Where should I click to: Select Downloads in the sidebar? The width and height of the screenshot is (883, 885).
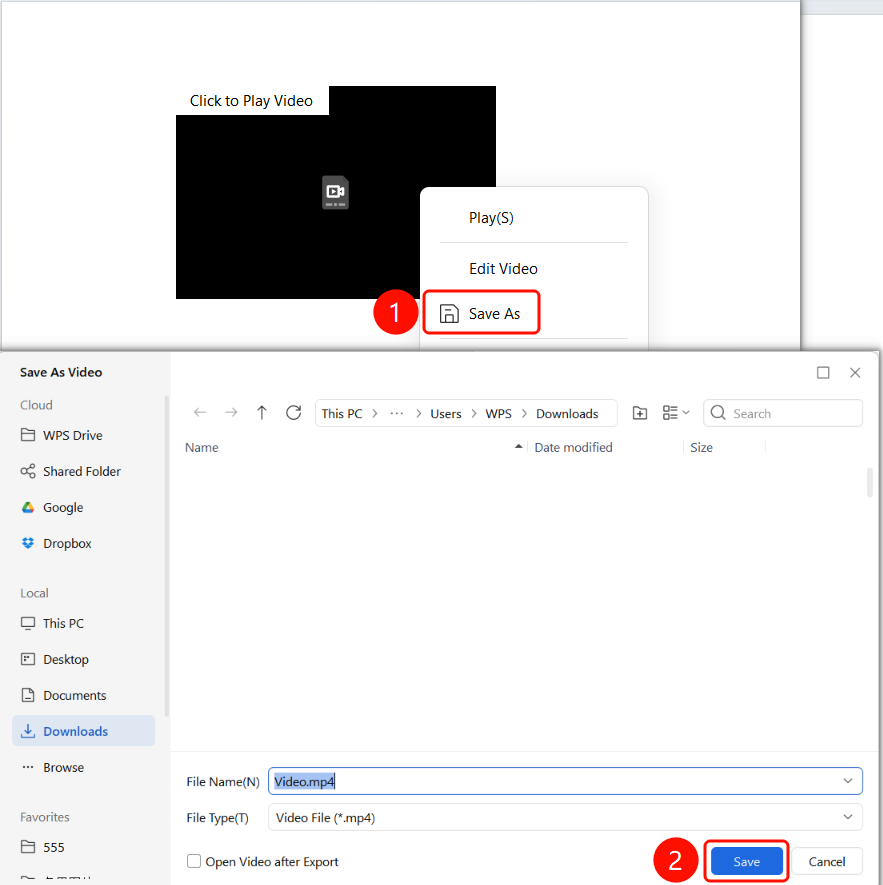coord(84,731)
